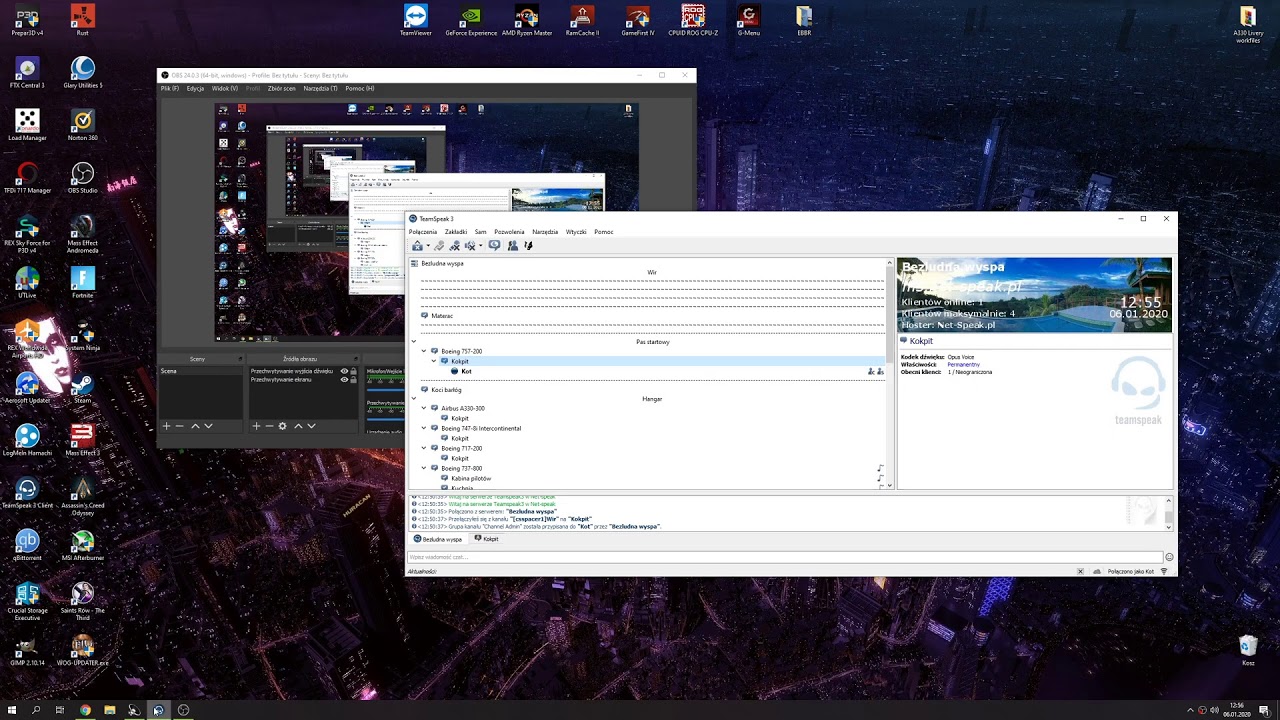
Task: Open Zakładki menu in TeamSpeak
Action: coord(456,232)
